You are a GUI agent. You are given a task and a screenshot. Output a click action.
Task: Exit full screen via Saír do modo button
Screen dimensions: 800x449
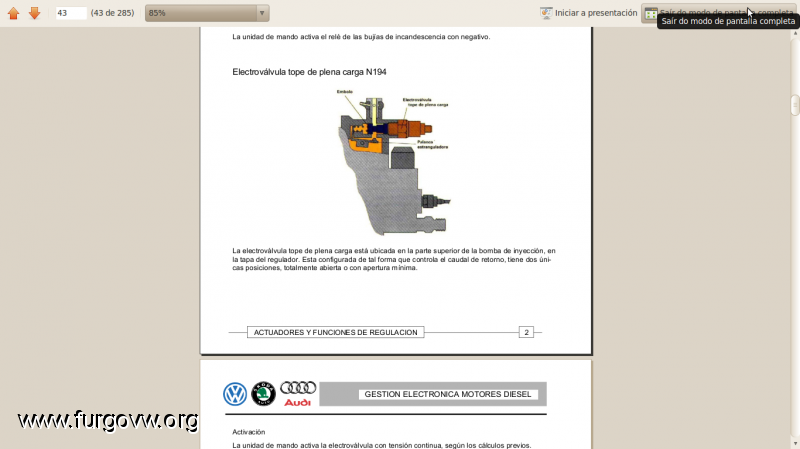[x=719, y=13]
